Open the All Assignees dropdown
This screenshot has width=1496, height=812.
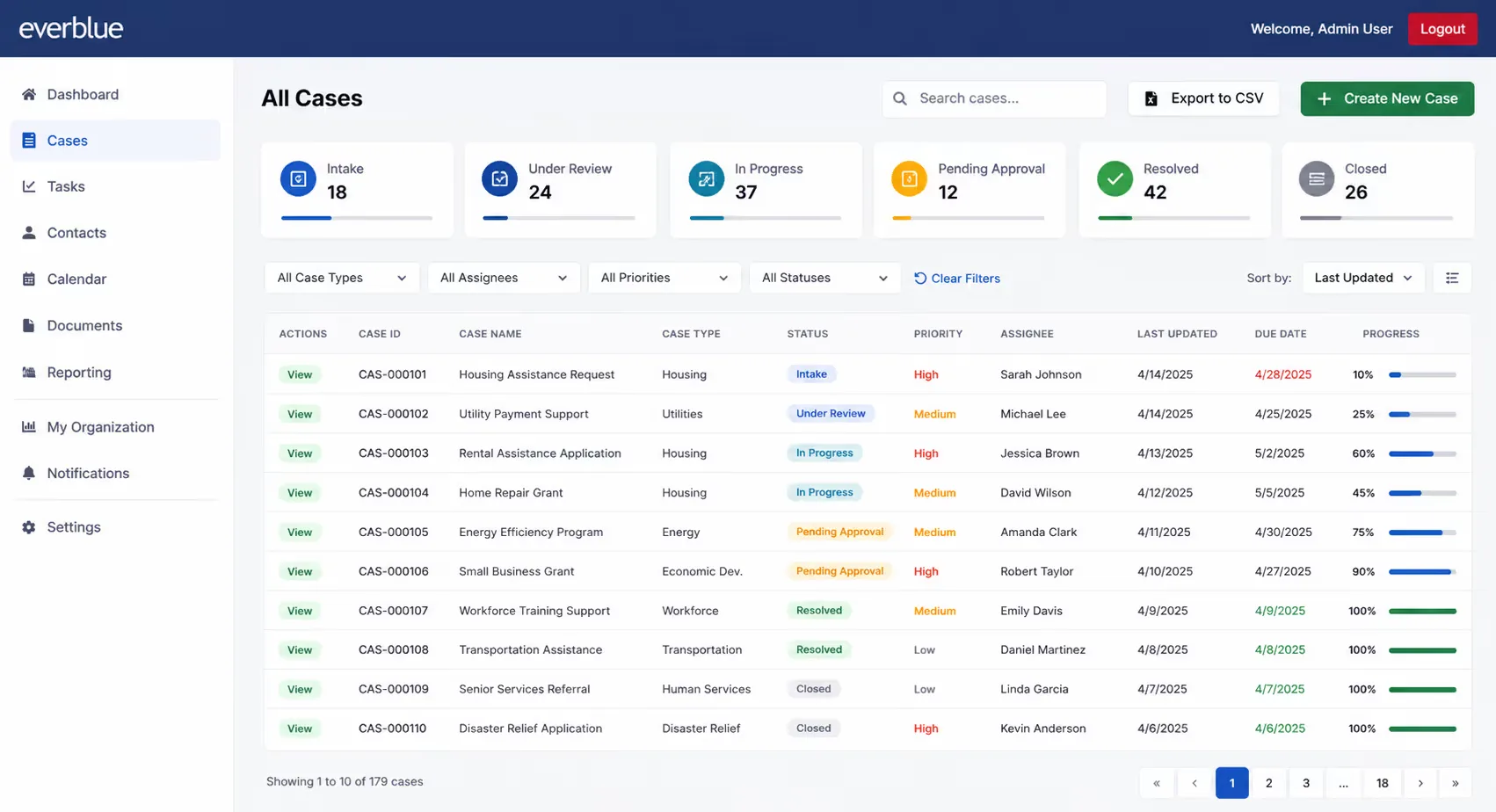coord(504,278)
